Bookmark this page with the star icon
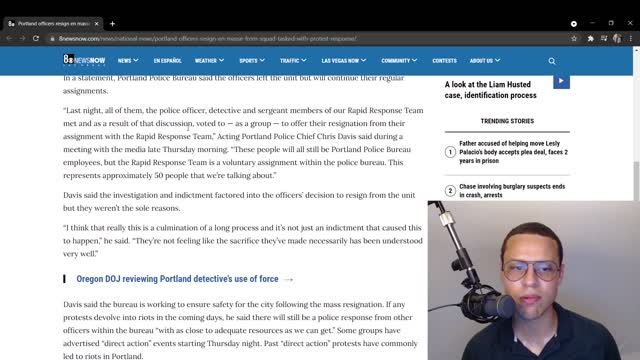640x360 pixels. click(x=574, y=38)
